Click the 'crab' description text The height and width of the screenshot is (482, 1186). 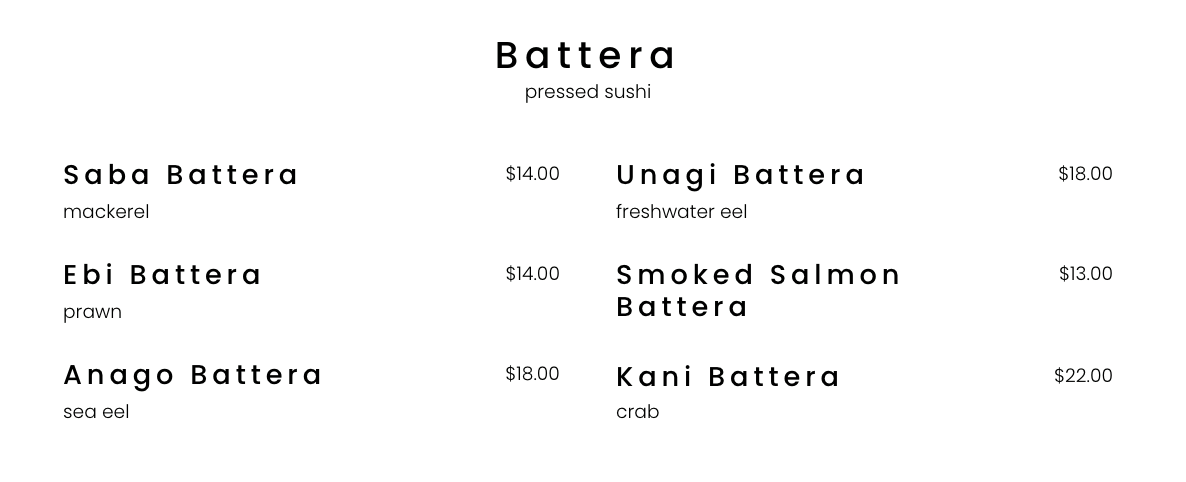637,412
